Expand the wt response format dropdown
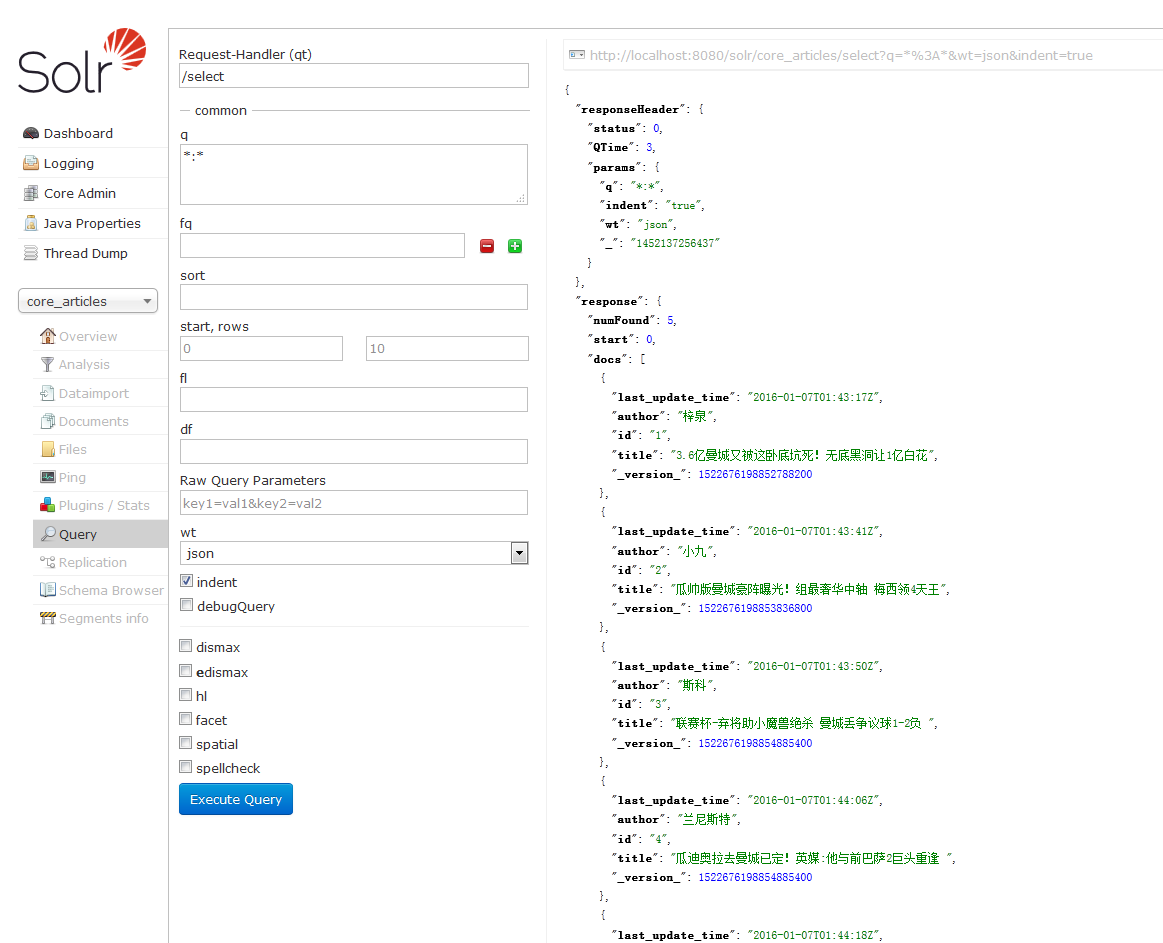This screenshot has width=1163, height=943. [354, 553]
